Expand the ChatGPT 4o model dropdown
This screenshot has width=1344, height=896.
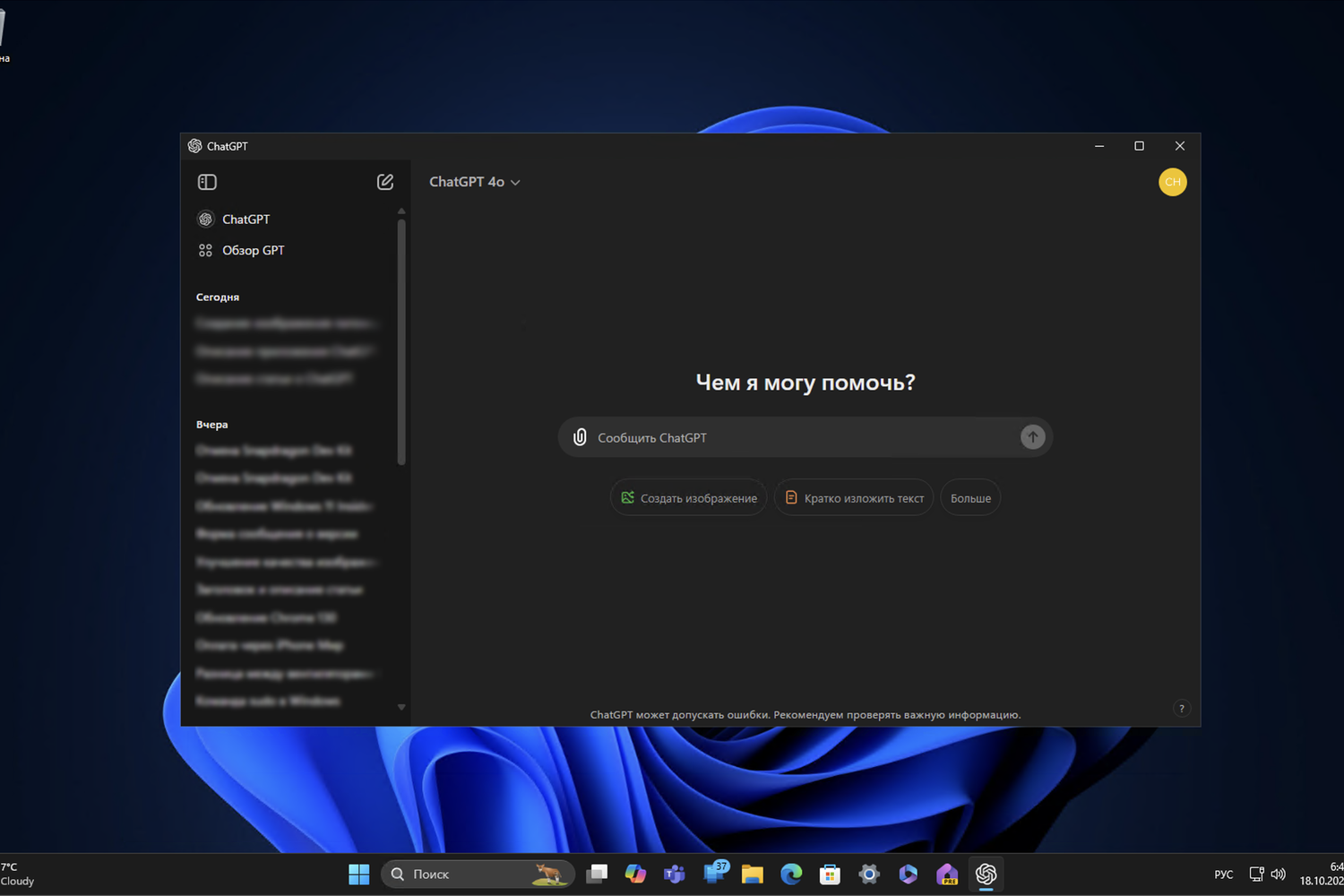pyautogui.click(x=475, y=182)
